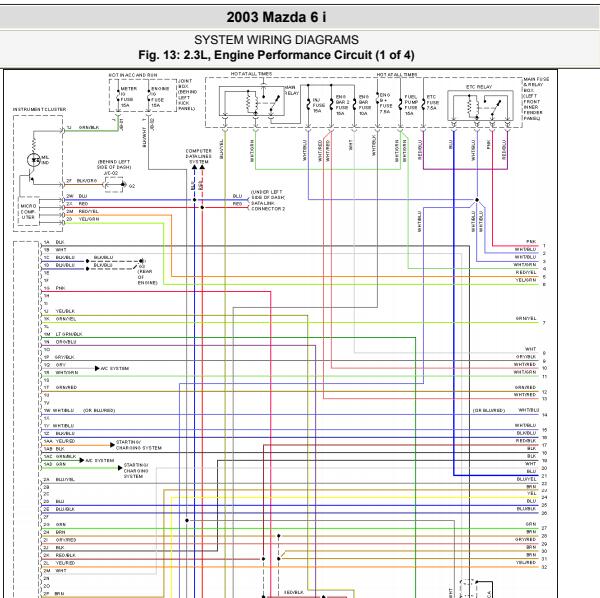
Task: Click the '2M RED/YEL' wire label
Action: click(x=82, y=211)
